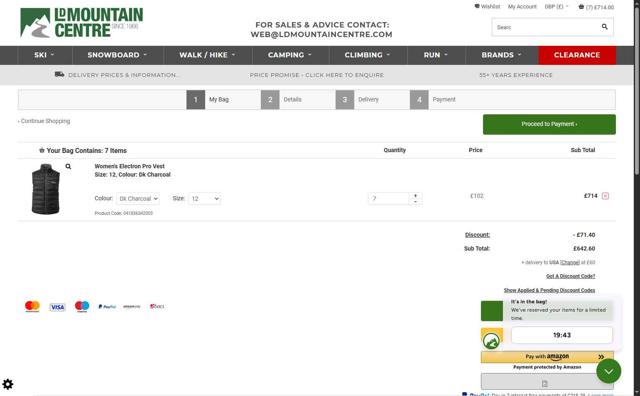Screen dimensions: 640x396
Task: Remove the Electron Pro Vest with red X
Action: [605, 196]
